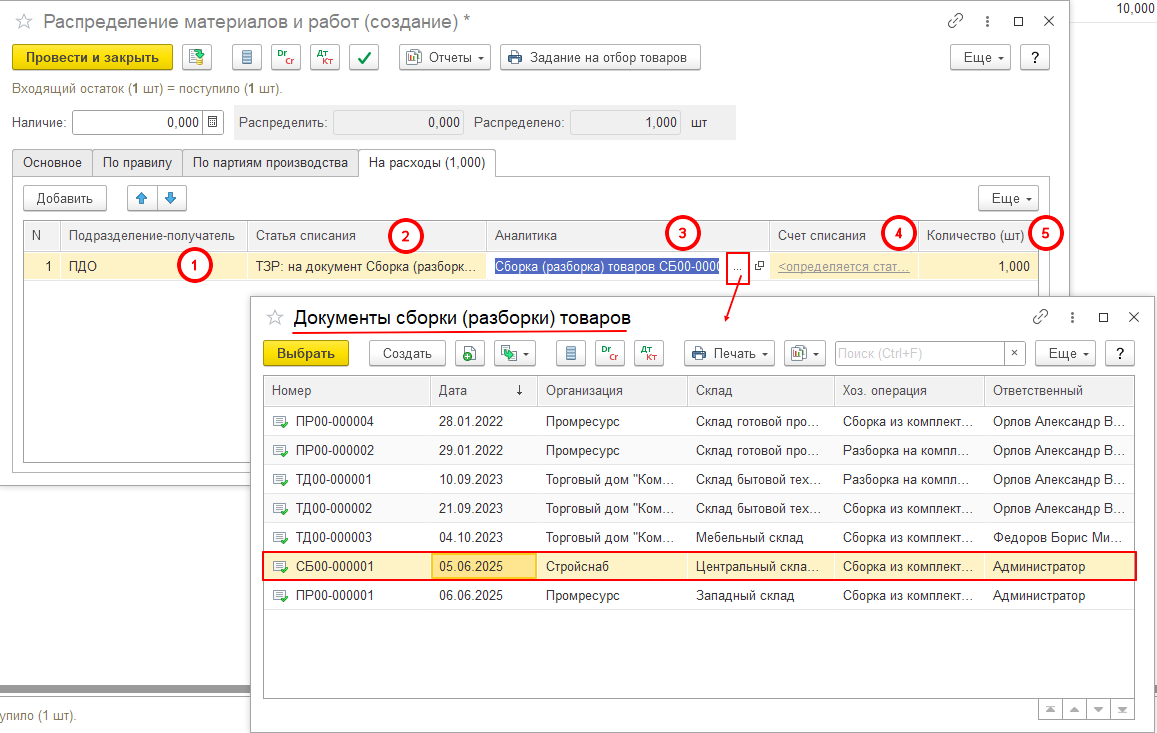1157x733 pixels.
Task: Click the green checkmark post icon
Action: click(x=364, y=58)
